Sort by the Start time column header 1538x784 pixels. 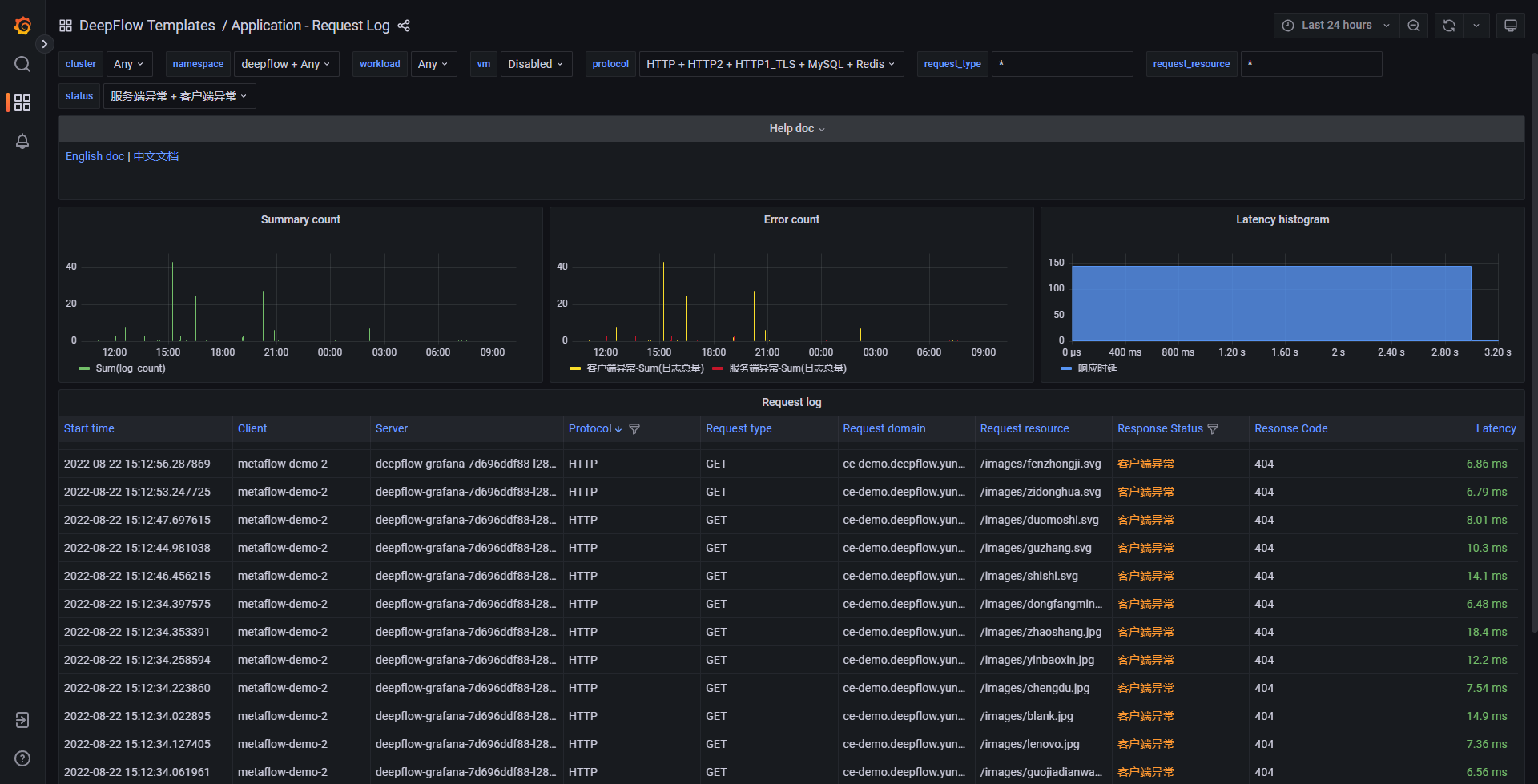click(x=89, y=429)
